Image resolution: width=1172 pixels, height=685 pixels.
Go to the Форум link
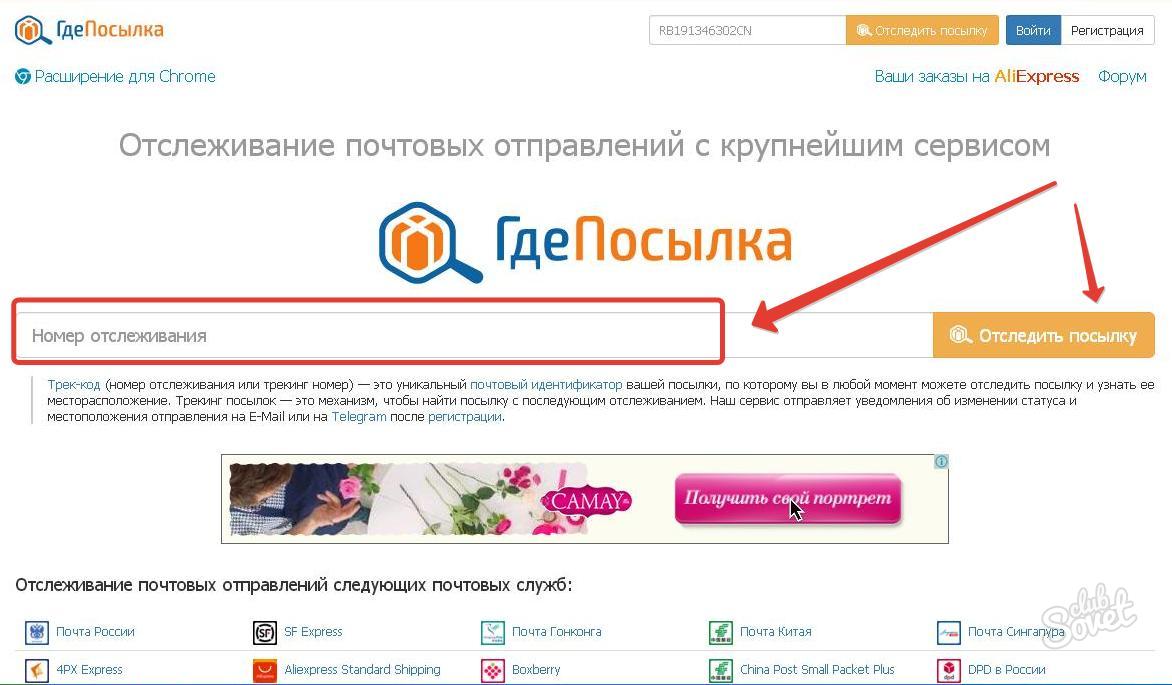1122,76
